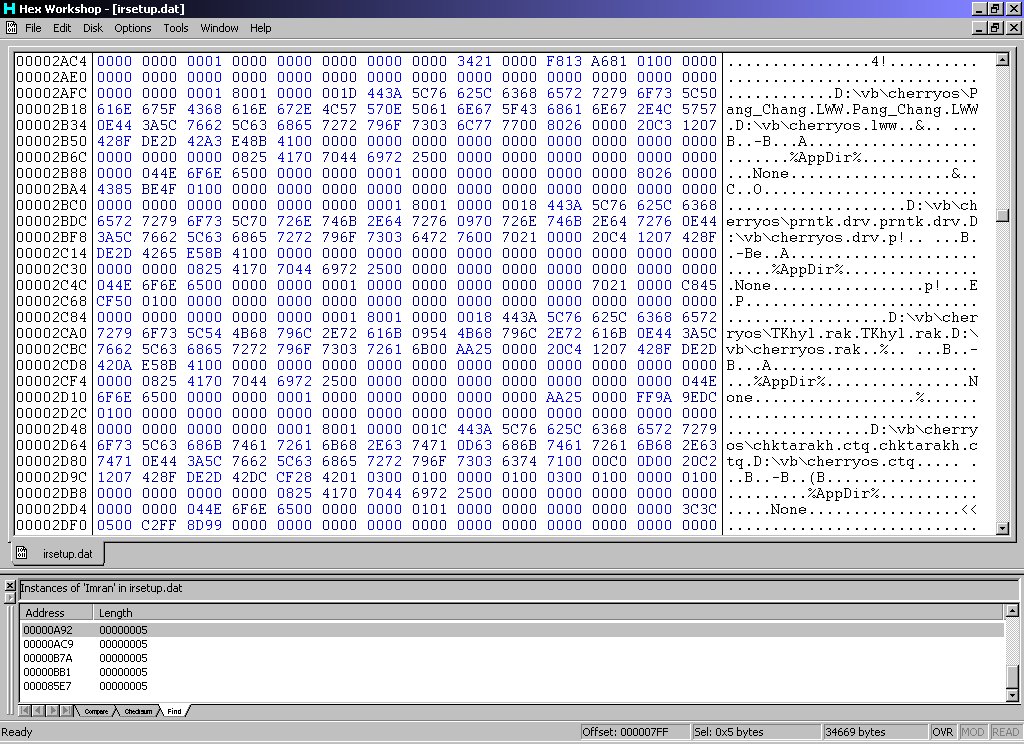The height and width of the screenshot is (744, 1024).
Task: Click the small arrow button below the results panel close button
Action: coord(10,598)
